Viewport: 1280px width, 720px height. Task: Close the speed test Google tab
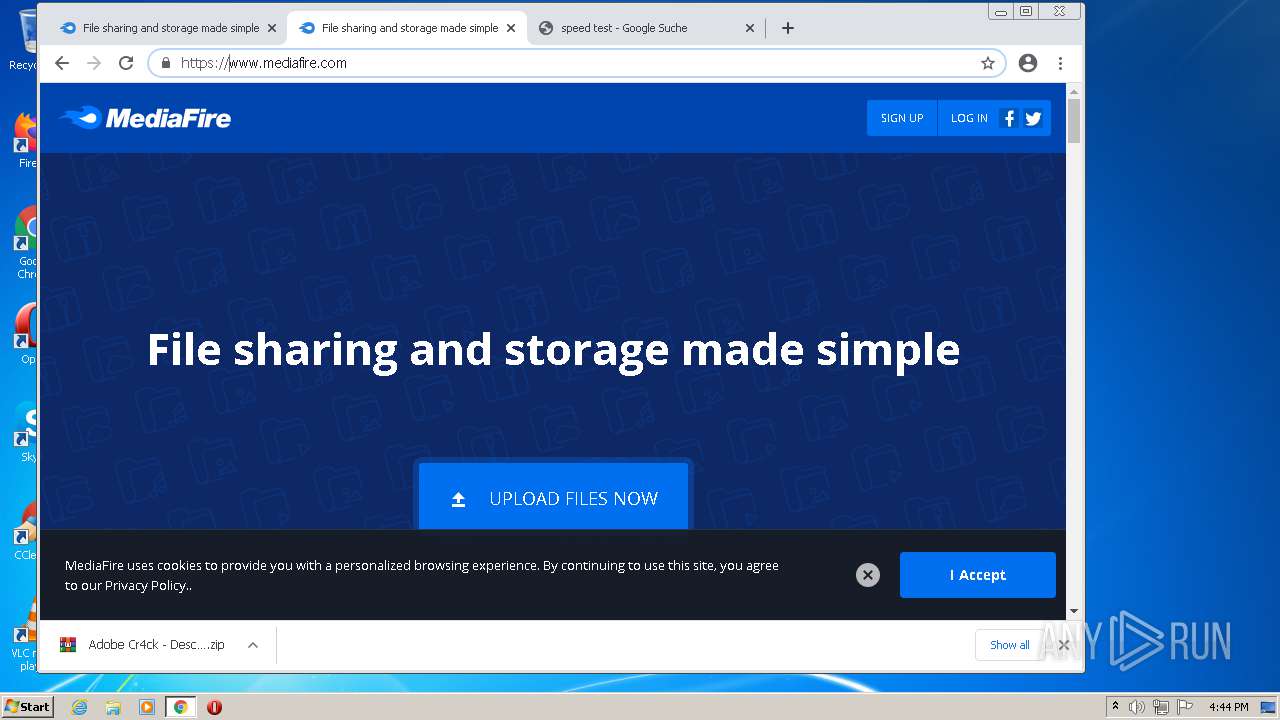tap(750, 28)
